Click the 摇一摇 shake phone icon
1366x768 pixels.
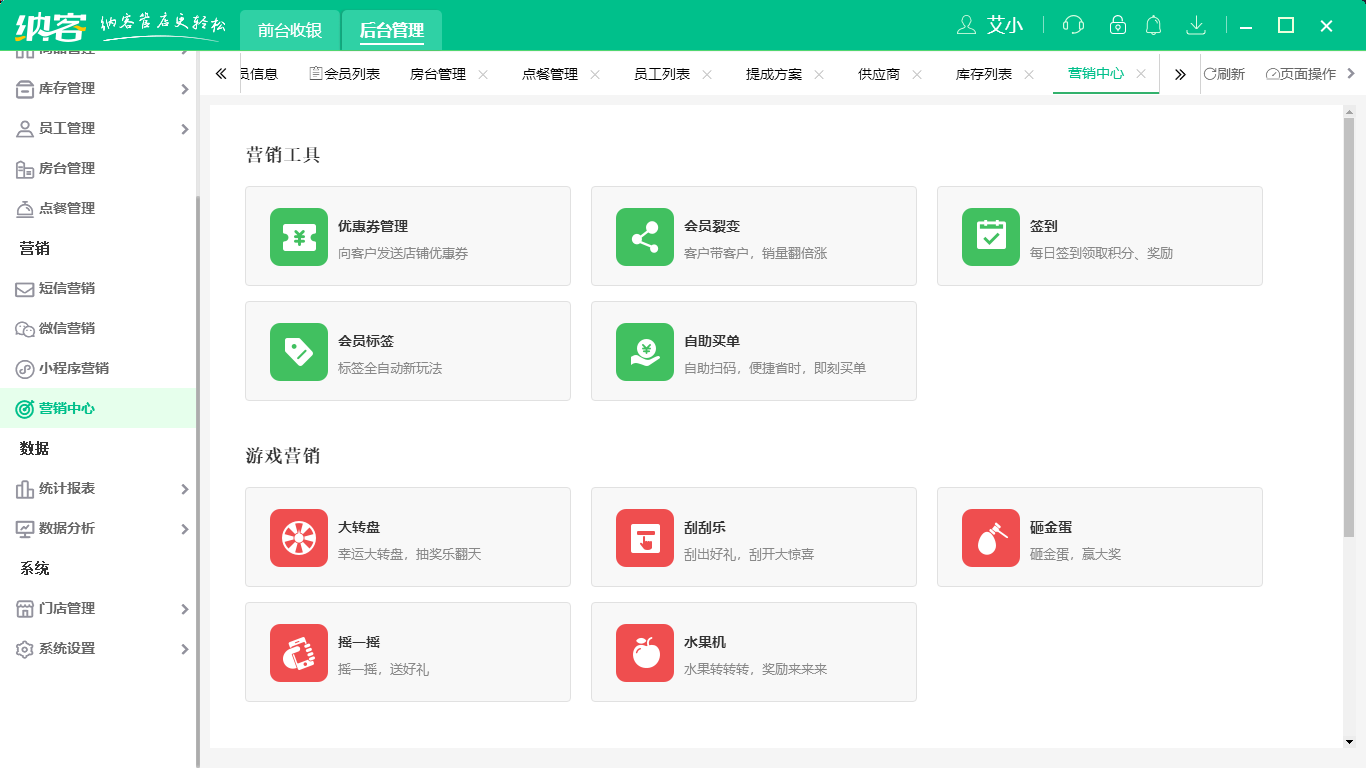point(298,652)
